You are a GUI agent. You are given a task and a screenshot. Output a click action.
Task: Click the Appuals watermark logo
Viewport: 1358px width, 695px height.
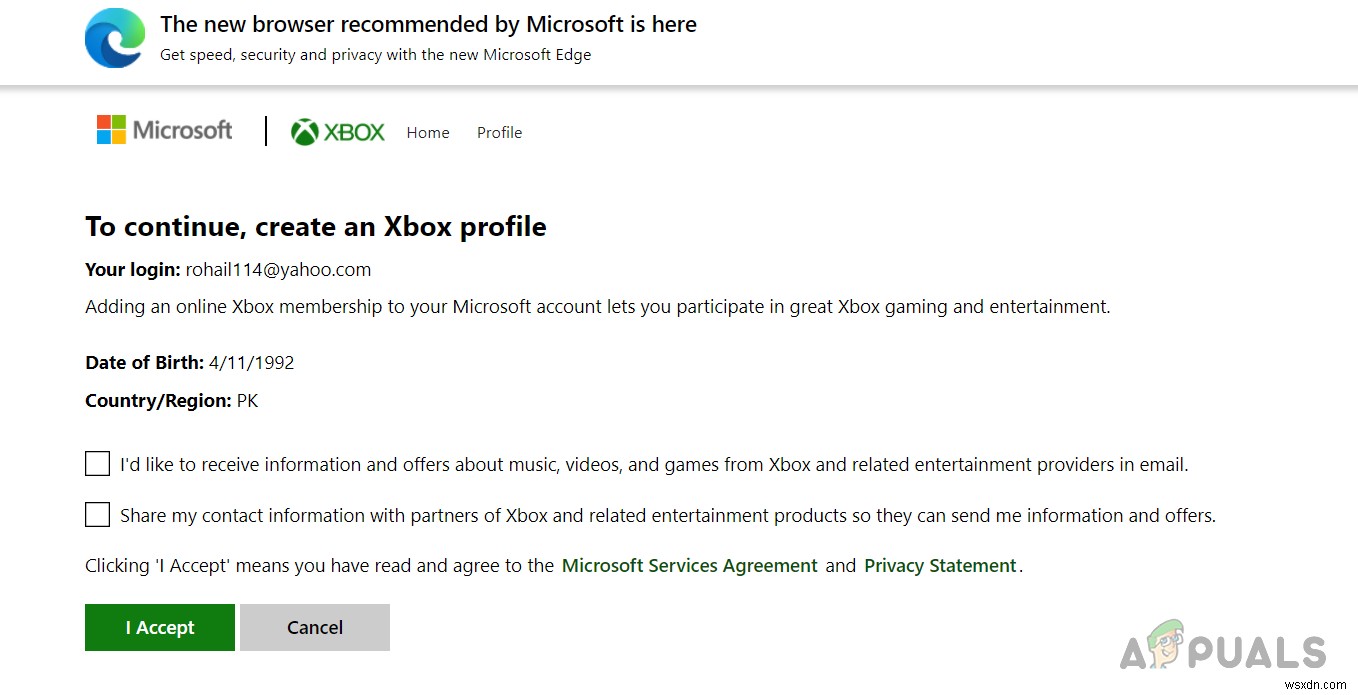pos(1223,650)
